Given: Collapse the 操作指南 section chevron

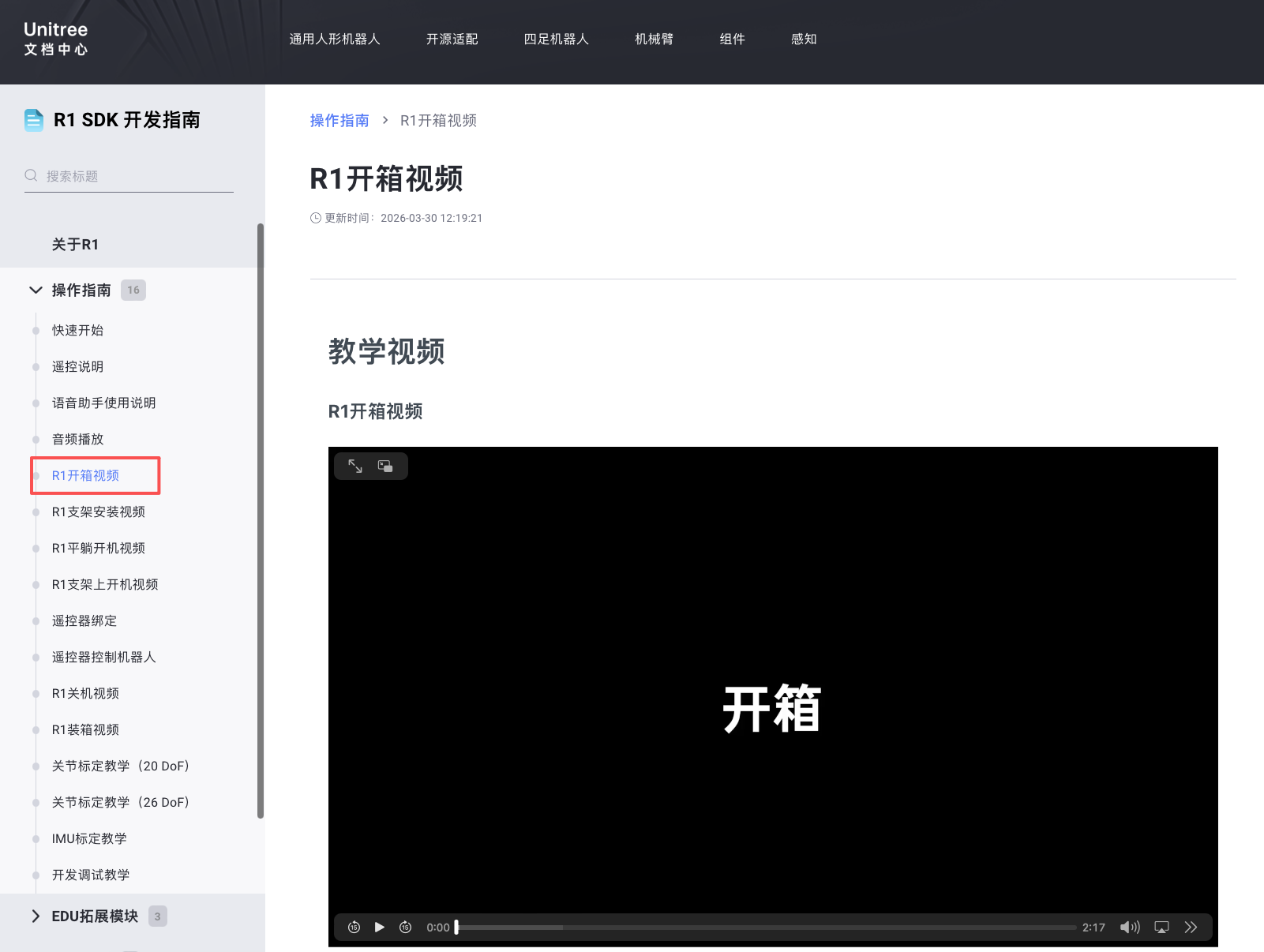Looking at the screenshot, I should click(36, 290).
